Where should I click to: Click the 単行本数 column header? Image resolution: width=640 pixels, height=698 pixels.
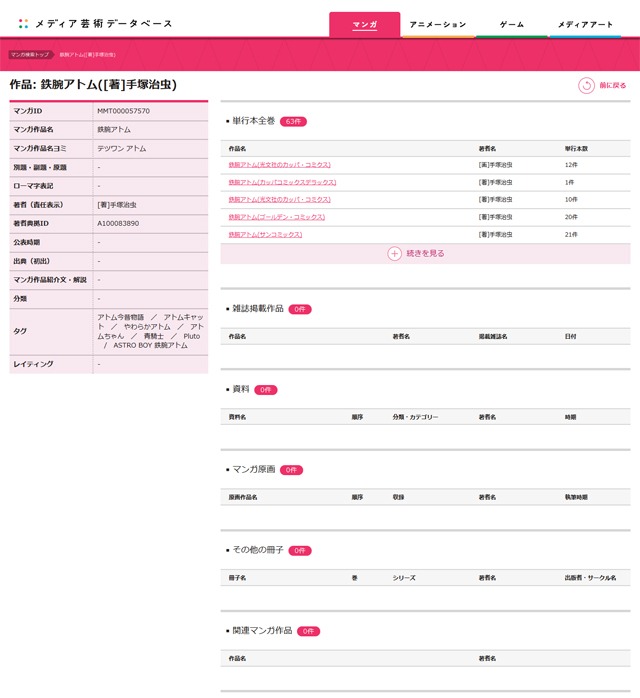(576, 147)
